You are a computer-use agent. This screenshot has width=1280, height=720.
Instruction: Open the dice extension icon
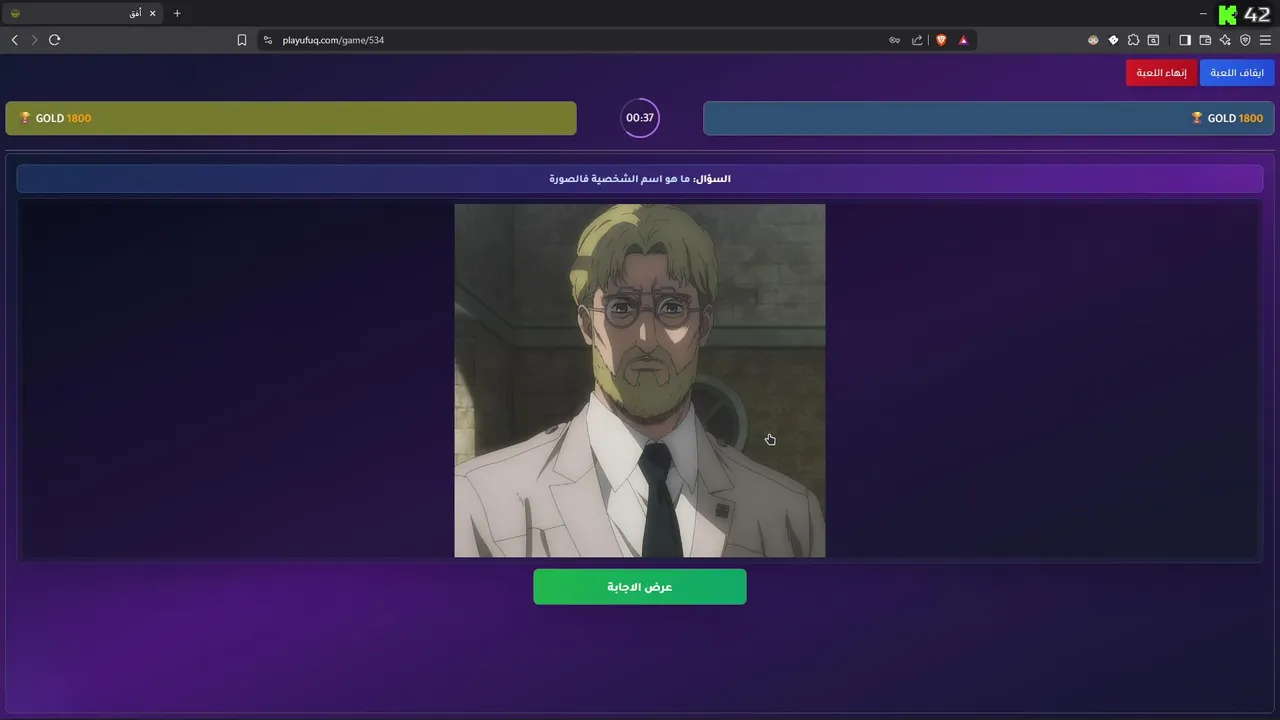click(x=1113, y=40)
